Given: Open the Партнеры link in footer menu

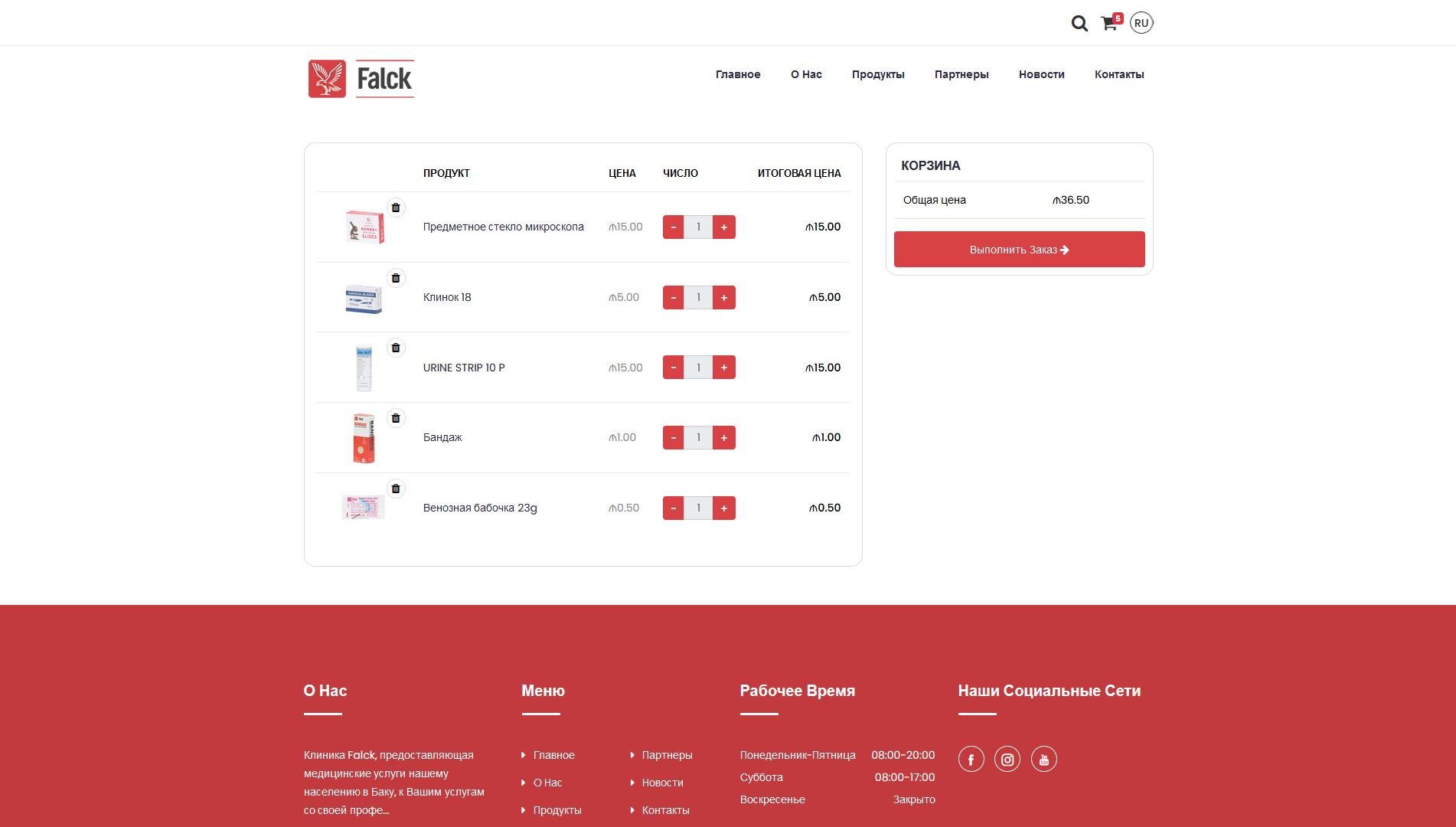Looking at the screenshot, I should click(667, 755).
